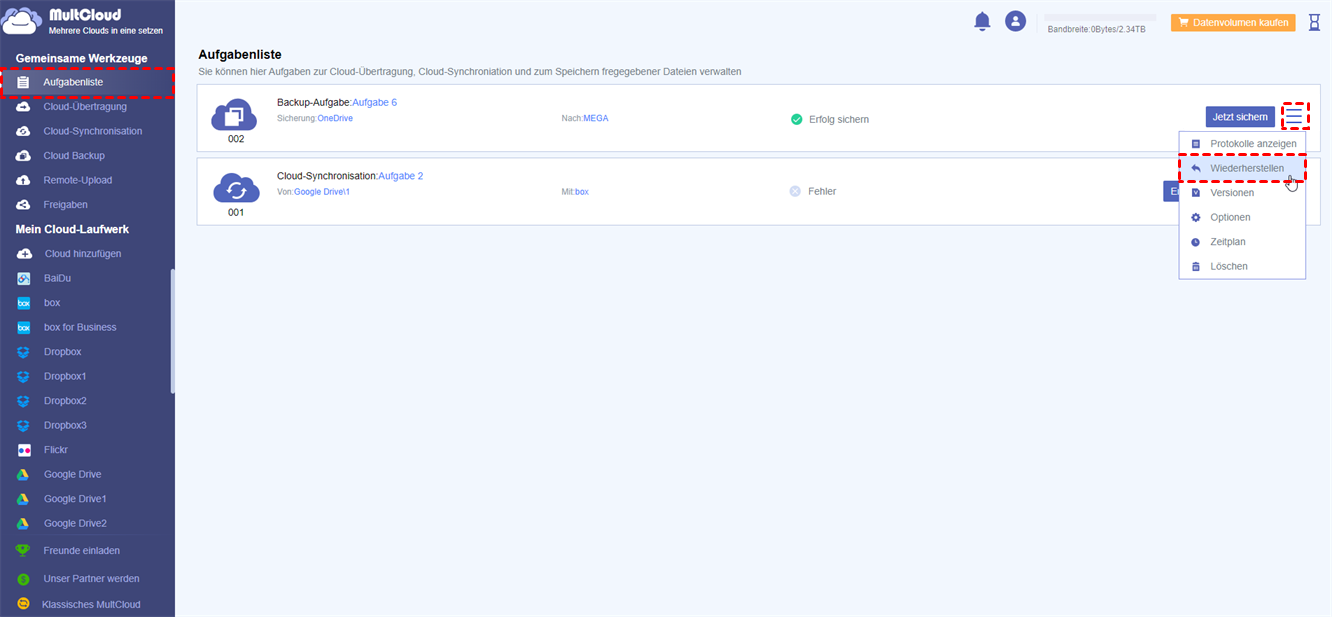The image size is (1332, 617).
Task: Select Dropbox2 in the cloud list
Action: [x=65, y=401]
